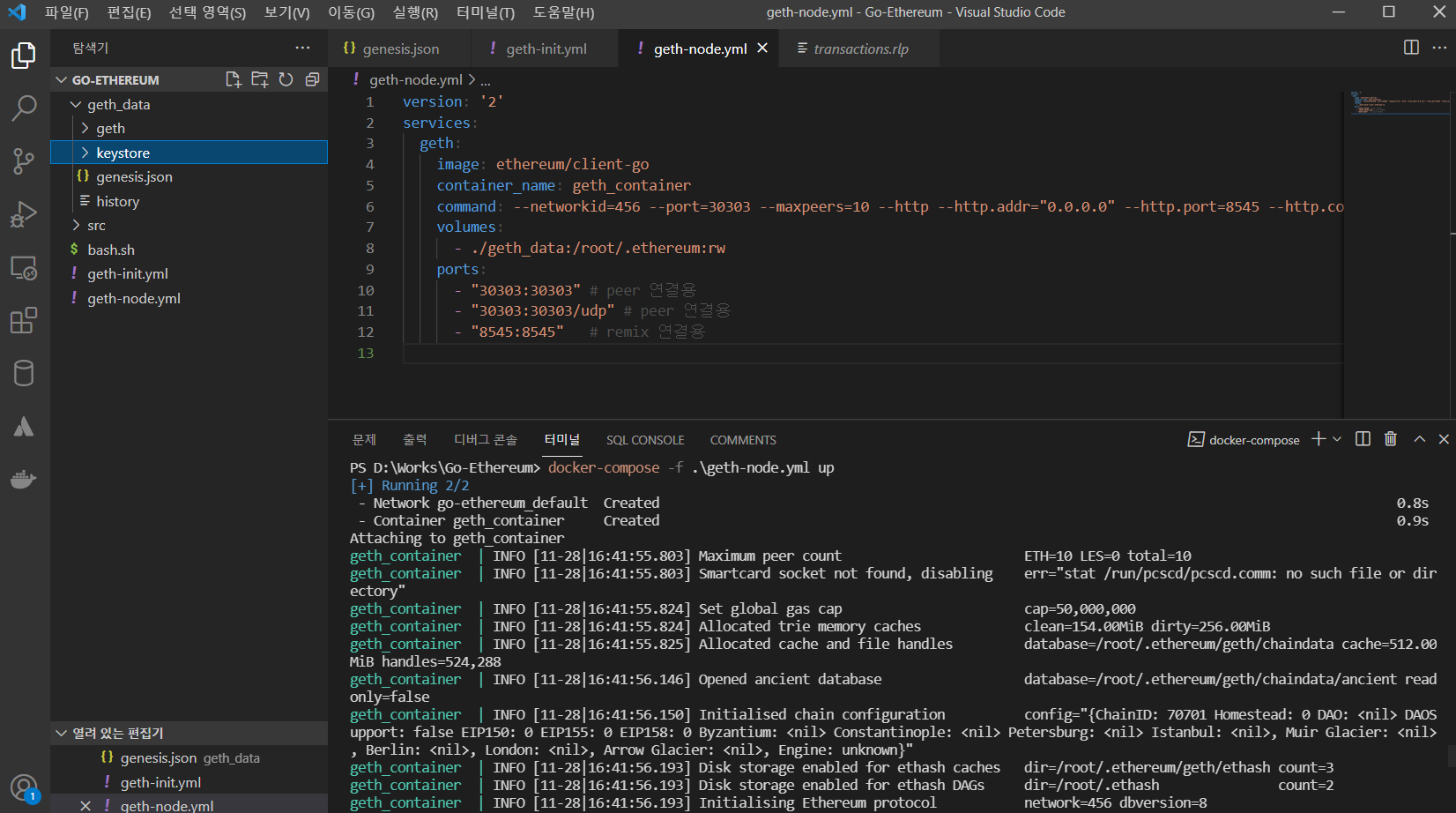
Task: Toggle the split terminal layout button
Action: pos(1363,439)
